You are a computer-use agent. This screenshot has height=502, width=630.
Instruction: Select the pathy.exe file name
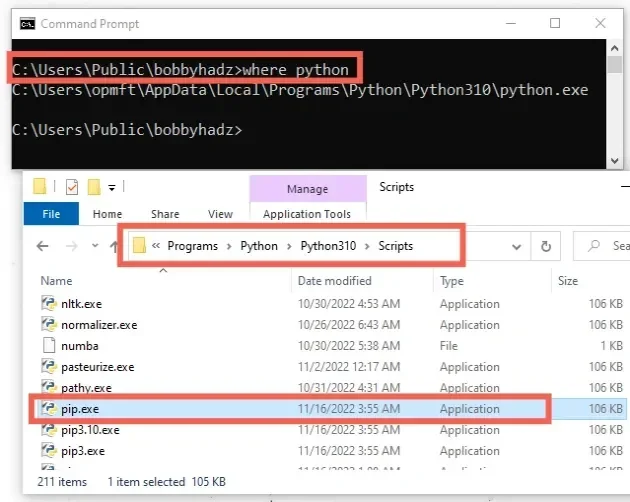pyautogui.click(x=86, y=388)
